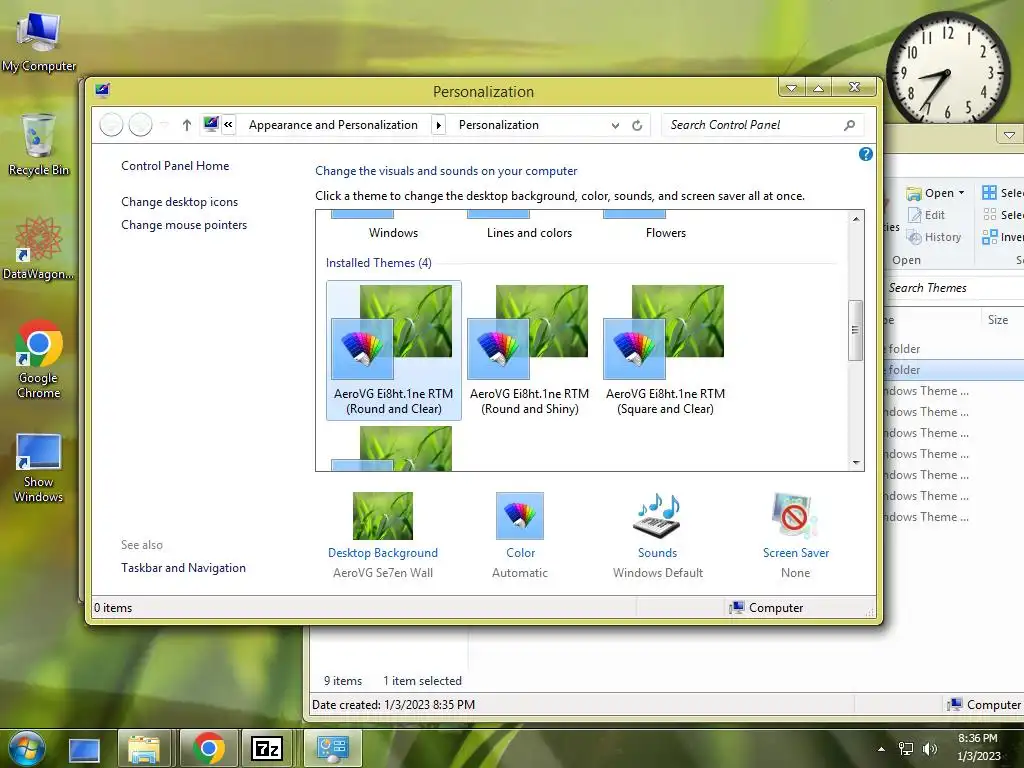The width and height of the screenshot is (1024, 768).
Task: Click Search Themes field in Explorer window
Action: click(x=955, y=287)
